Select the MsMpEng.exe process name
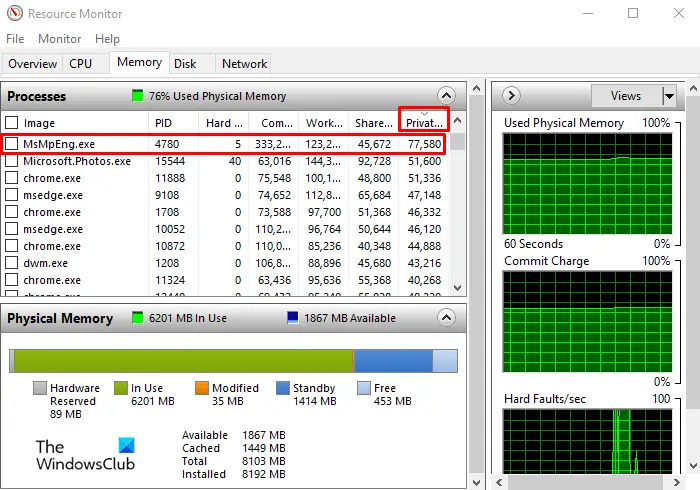This screenshot has height=490, width=700. 59,144
